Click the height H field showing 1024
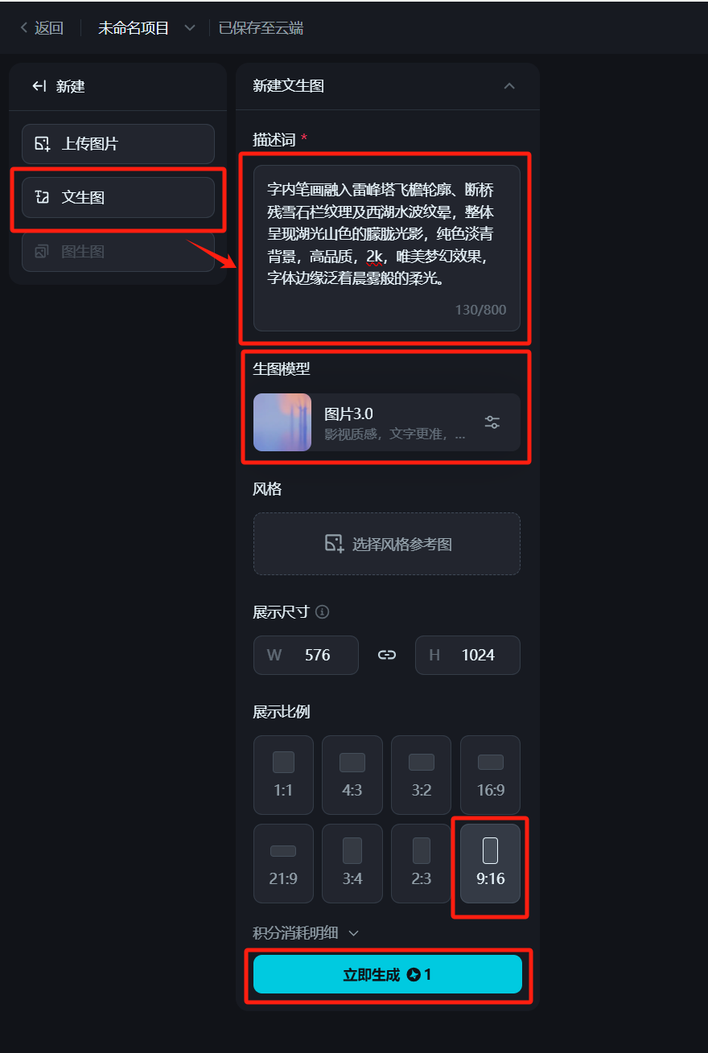Viewport: 708px width, 1053px height. click(468, 655)
